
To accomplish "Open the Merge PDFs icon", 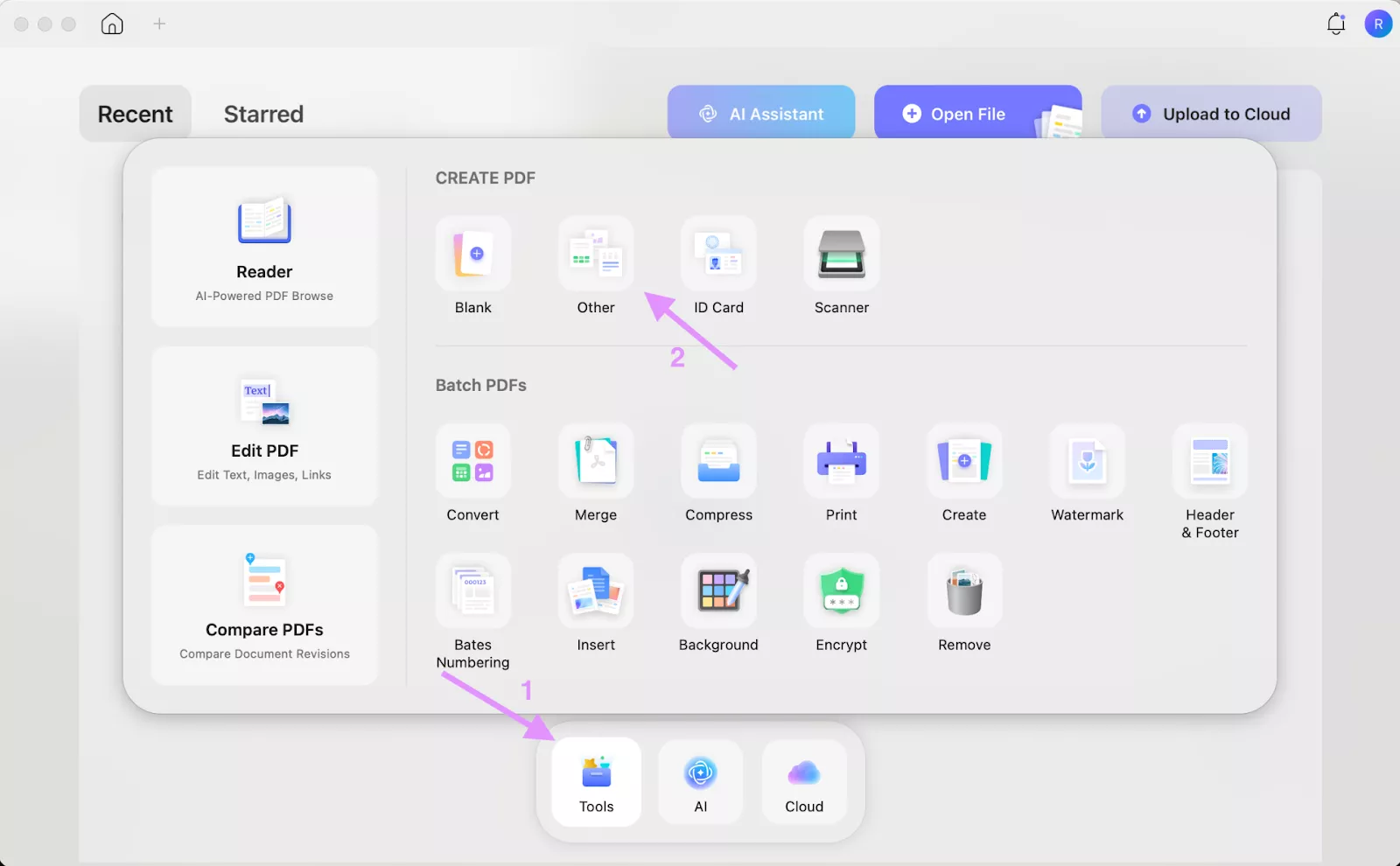I will (x=596, y=461).
